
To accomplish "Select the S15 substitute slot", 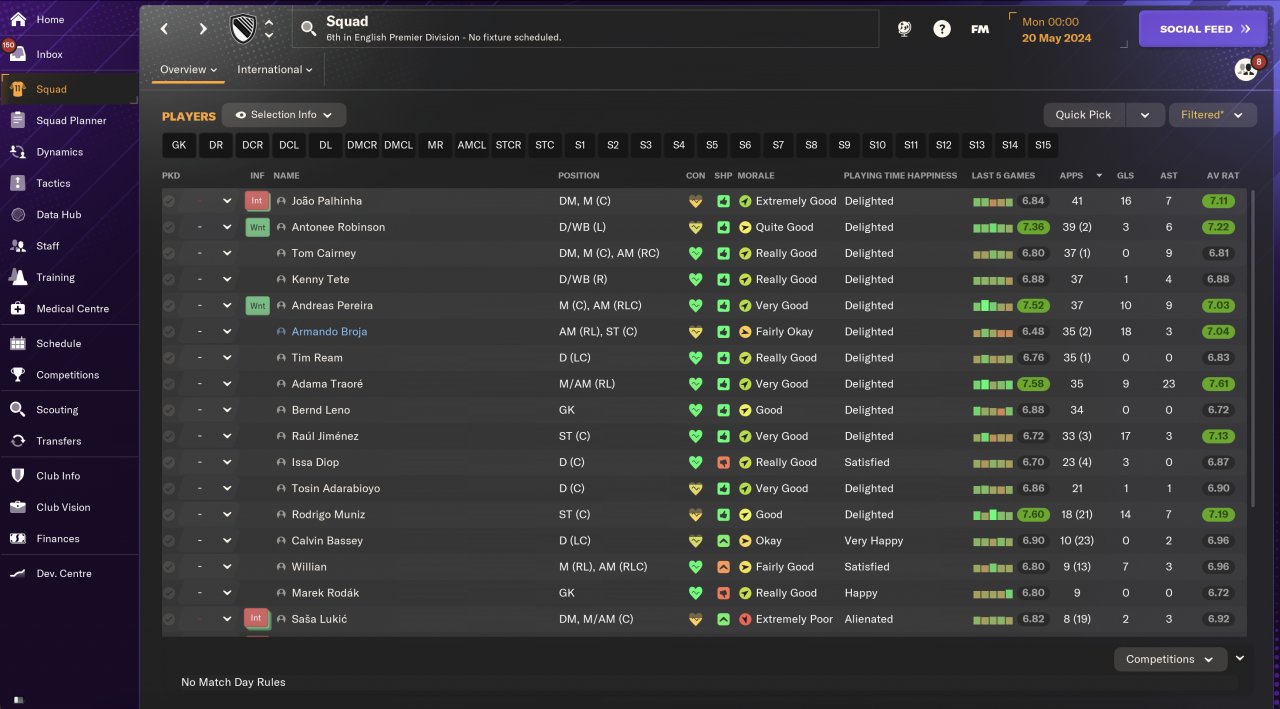I will click(1043, 145).
